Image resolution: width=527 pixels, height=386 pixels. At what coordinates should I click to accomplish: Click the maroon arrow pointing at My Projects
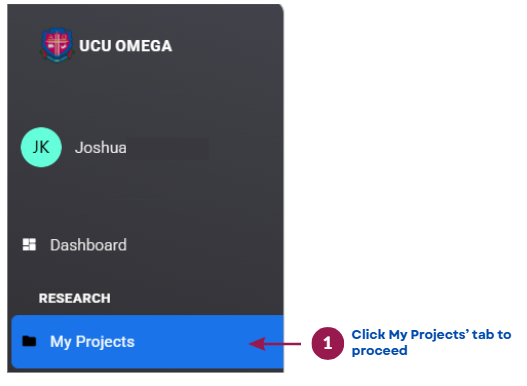pos(275,344)
